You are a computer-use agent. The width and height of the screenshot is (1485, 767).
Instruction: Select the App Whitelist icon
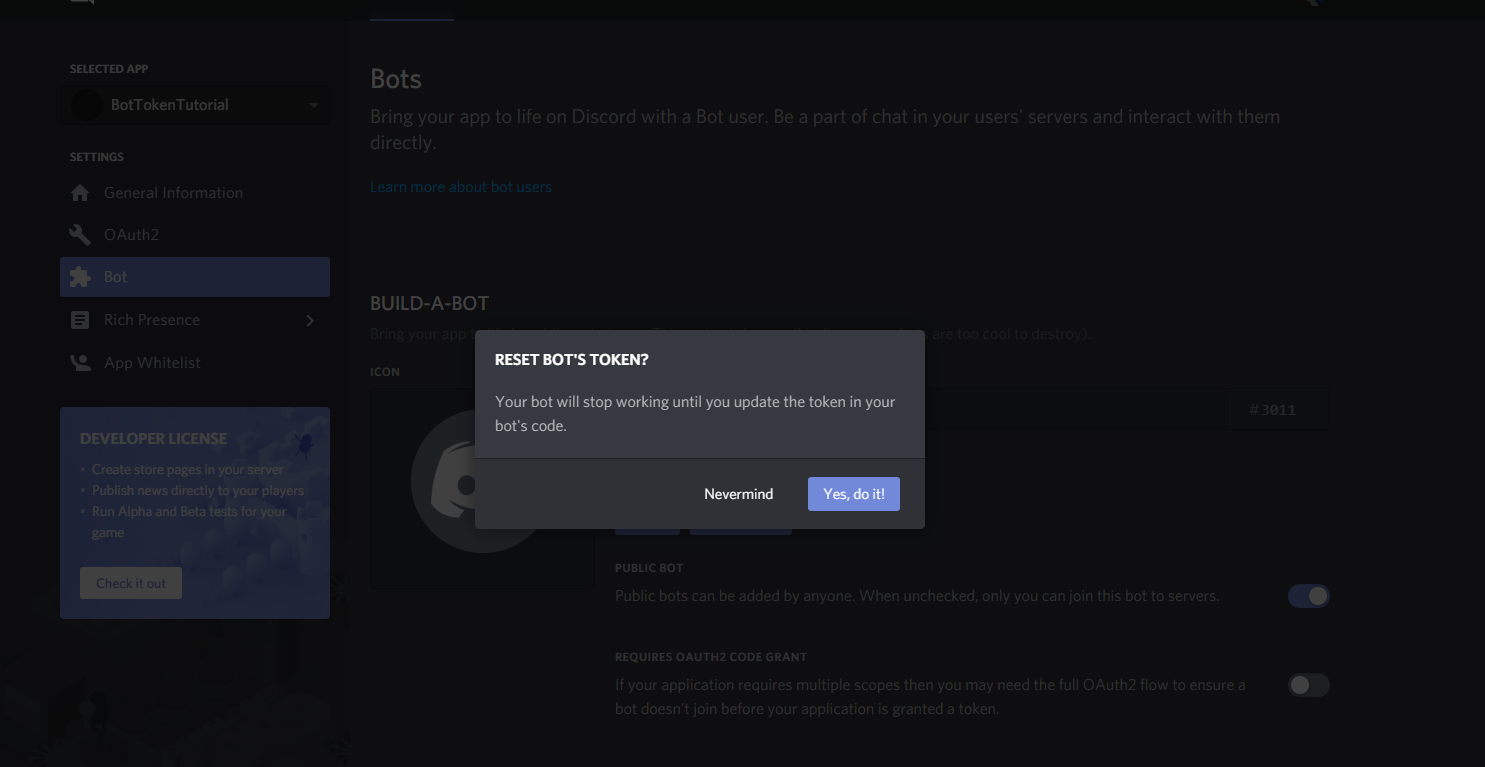pyautogui.click(x=80, y=362)
